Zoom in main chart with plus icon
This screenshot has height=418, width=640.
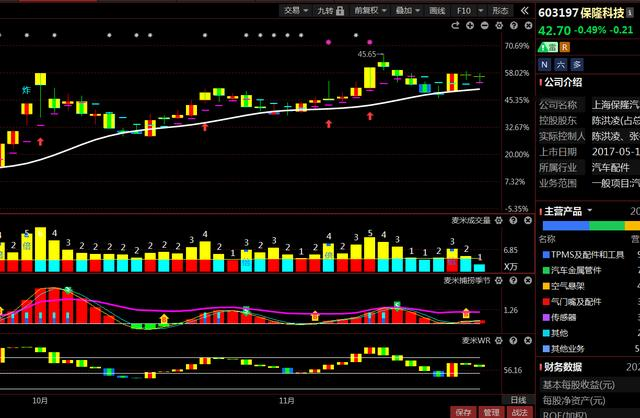coord(470,26)
